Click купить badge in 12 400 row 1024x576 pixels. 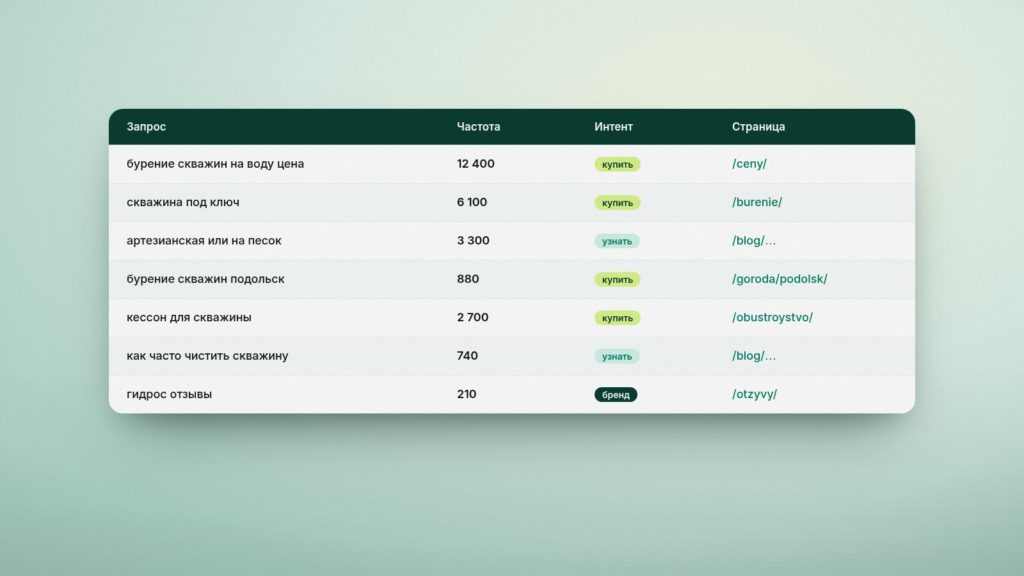(x=617, y=165)
